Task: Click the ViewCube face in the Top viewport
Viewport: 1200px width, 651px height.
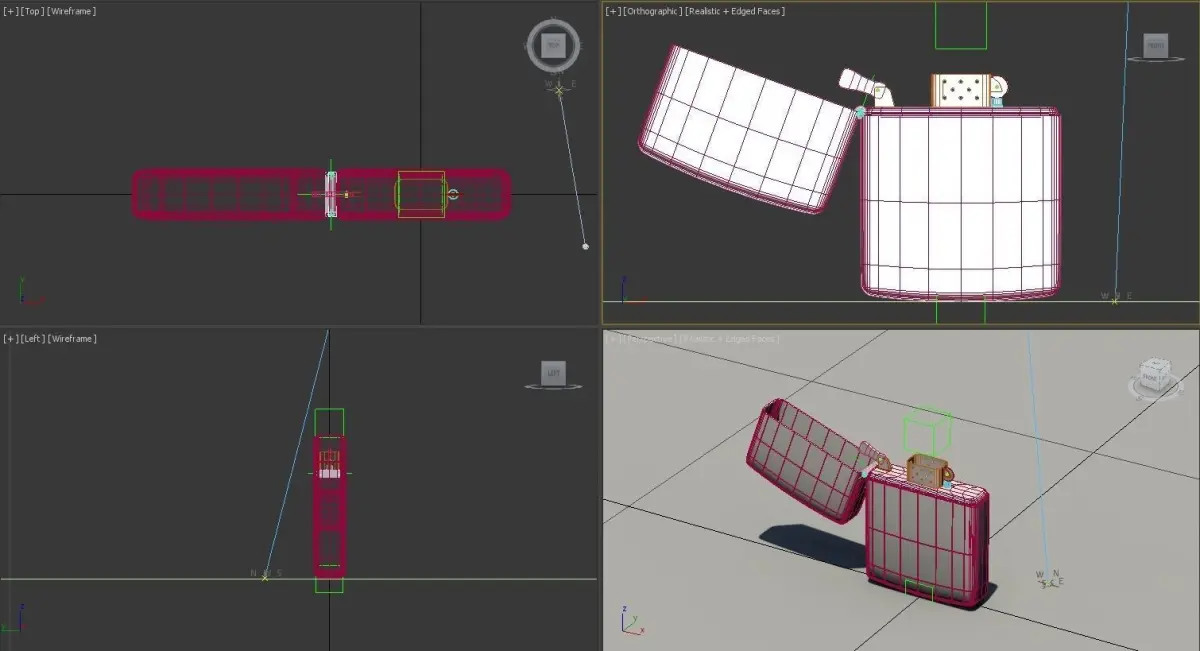Action: pyautogui.click(x=553, y=45)
